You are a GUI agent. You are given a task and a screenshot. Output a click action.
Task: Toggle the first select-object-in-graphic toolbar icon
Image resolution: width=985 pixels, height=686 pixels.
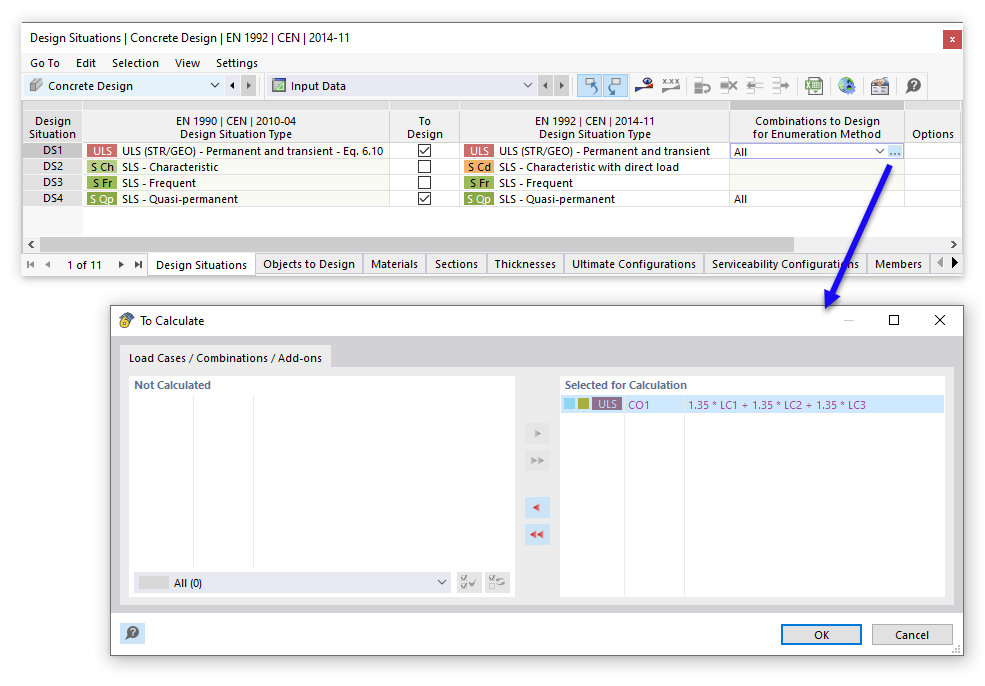(590, 85)
